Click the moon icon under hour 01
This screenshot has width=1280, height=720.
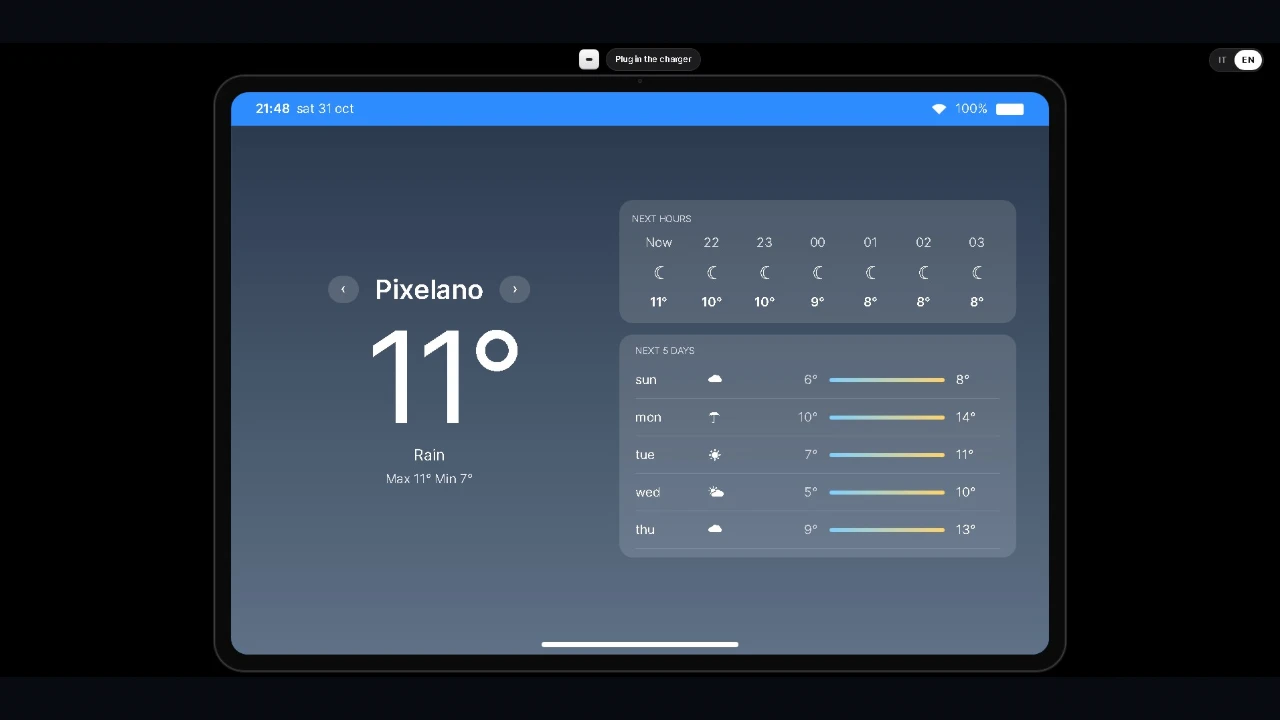click(871, 273)
